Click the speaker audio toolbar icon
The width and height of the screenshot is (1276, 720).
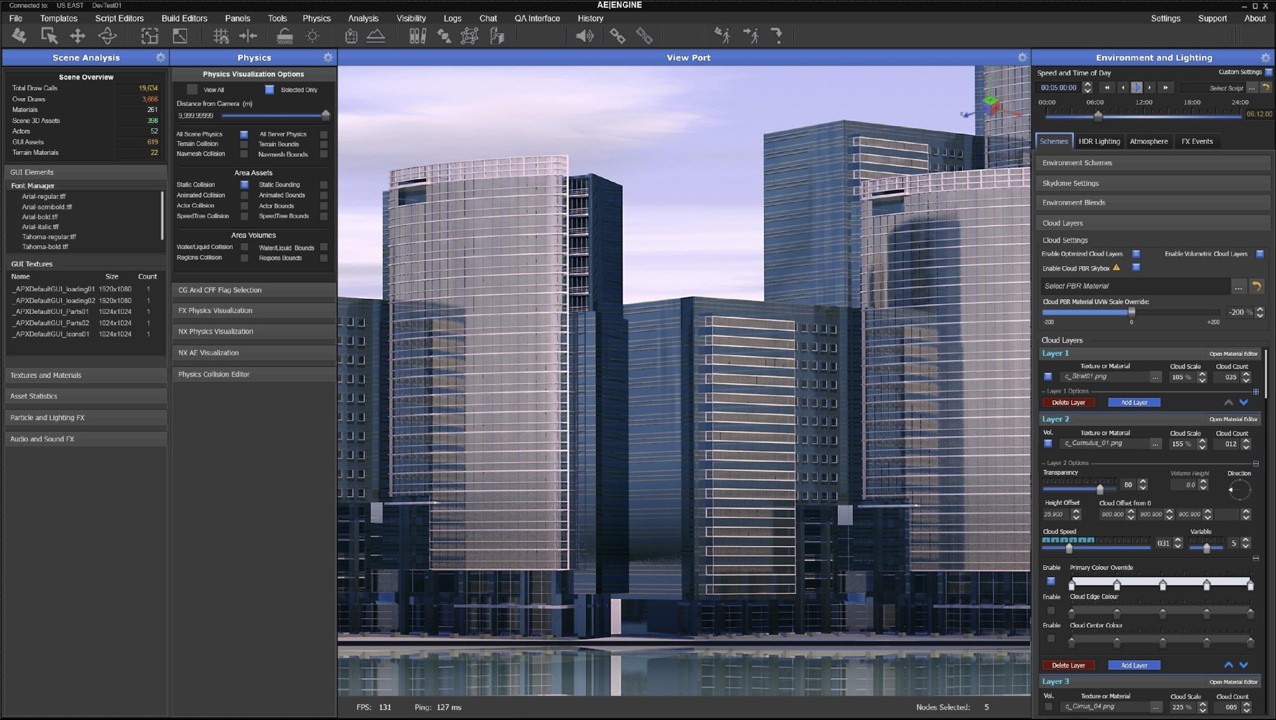click(x=585, y=36)
